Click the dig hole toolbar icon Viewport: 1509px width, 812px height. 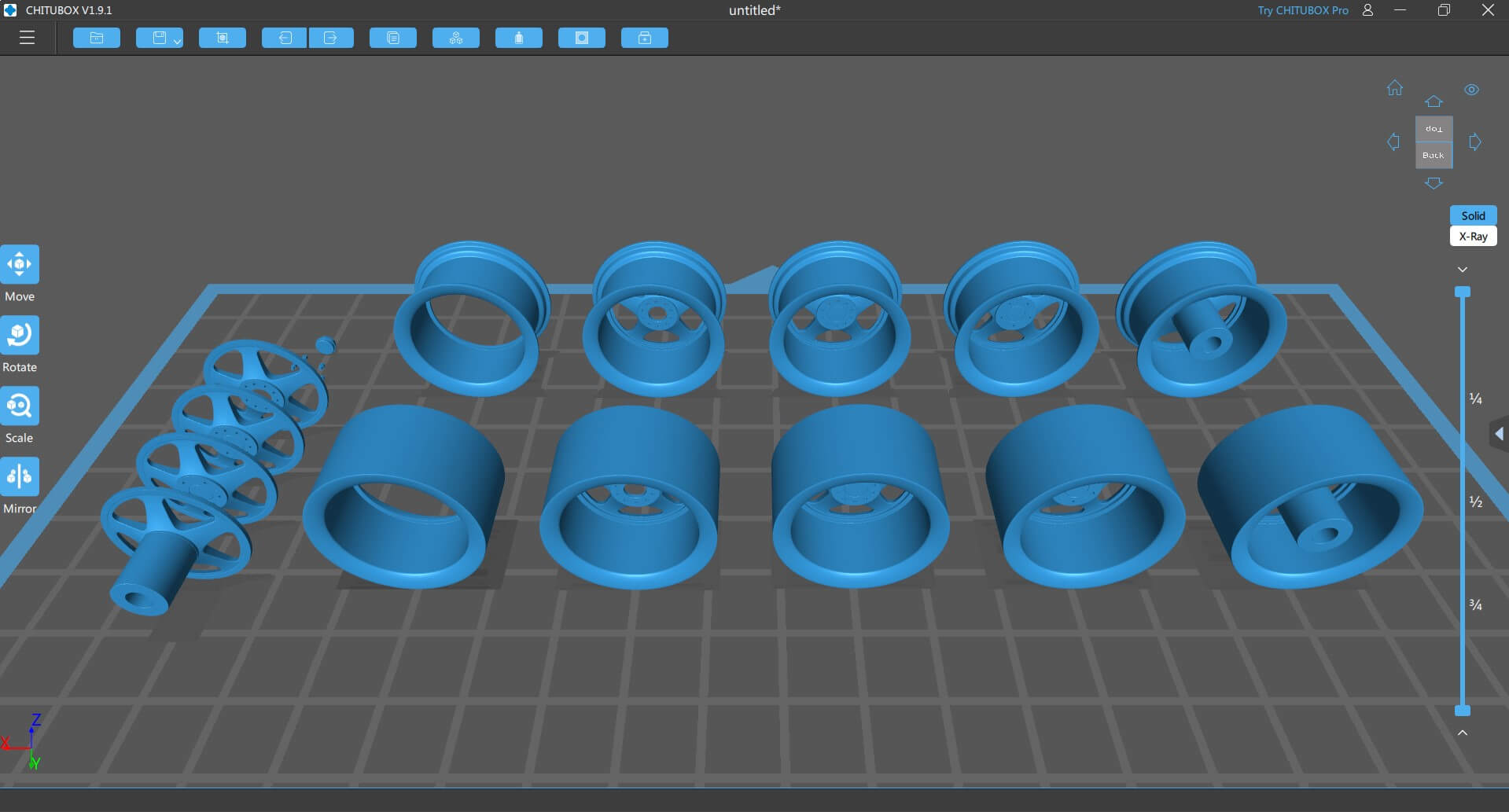[582, 38]
